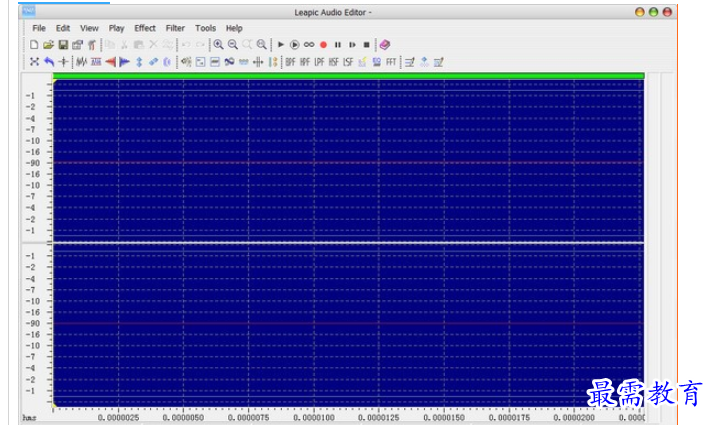This screenshot has height=425, width=711.
Task: Apply the BPF band-pass filter
Action: tap(290, 62)
